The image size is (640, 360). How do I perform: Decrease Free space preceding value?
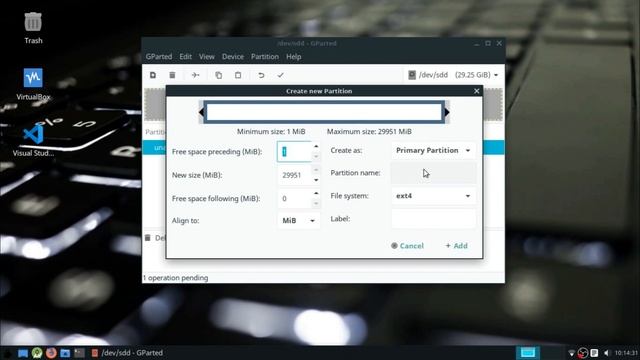point(316,157)
